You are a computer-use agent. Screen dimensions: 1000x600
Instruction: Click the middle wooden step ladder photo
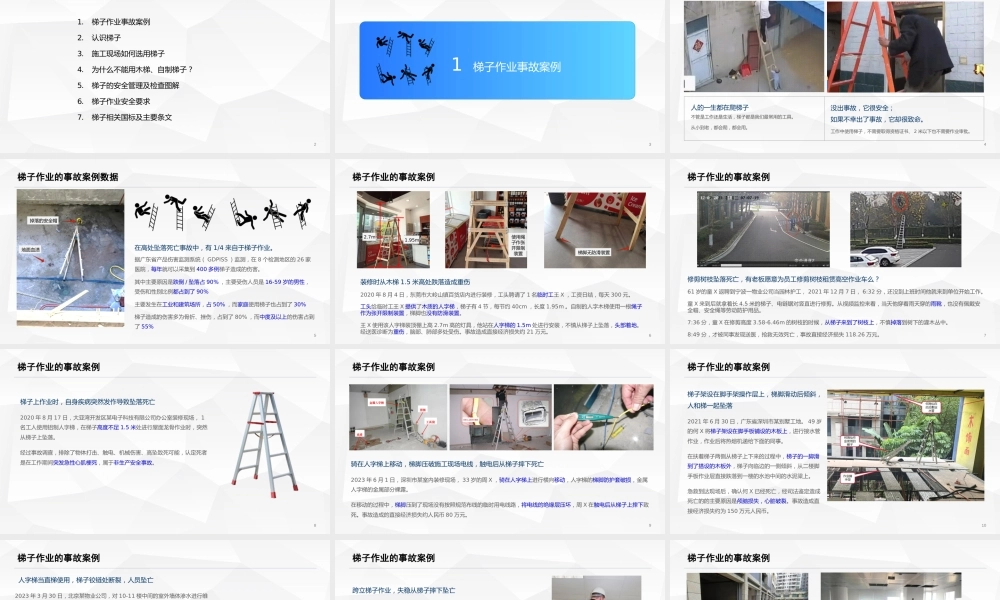pos(486,230)
